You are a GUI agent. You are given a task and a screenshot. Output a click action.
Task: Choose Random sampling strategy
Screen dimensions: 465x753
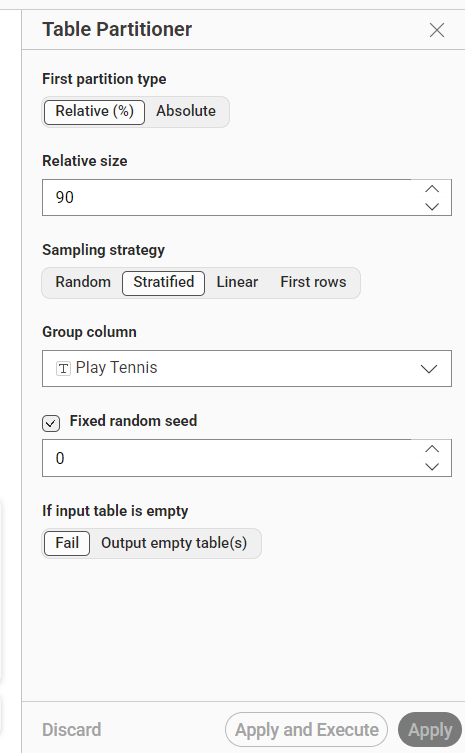coord(83,282)
